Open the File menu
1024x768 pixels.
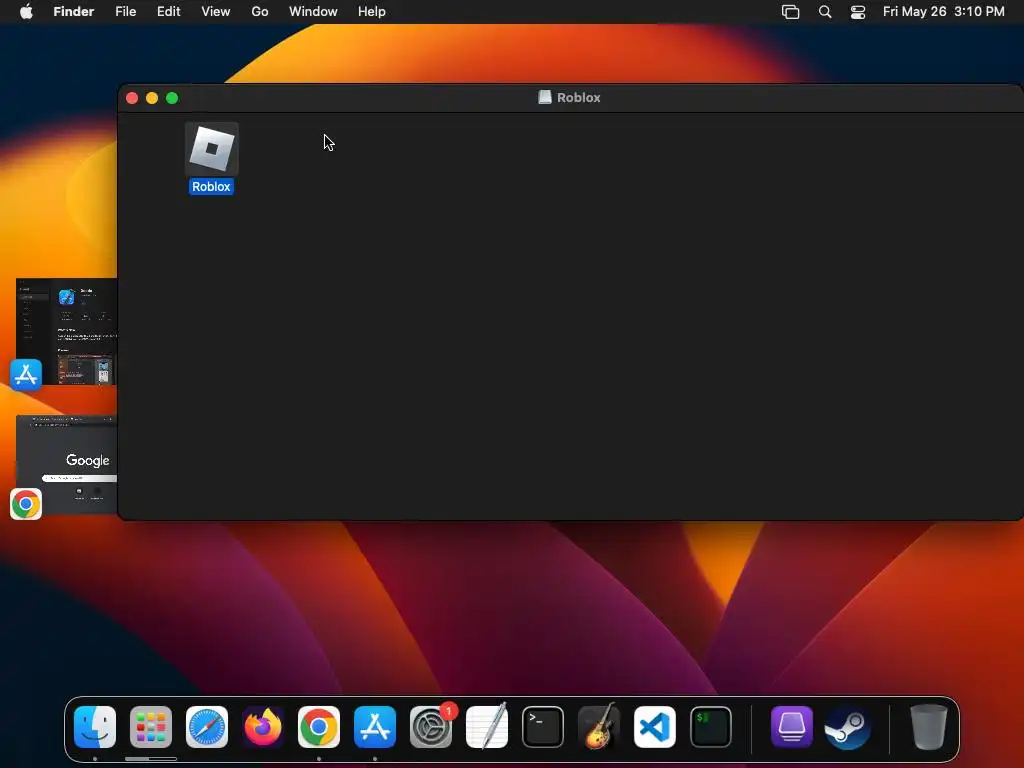point(125,12)
